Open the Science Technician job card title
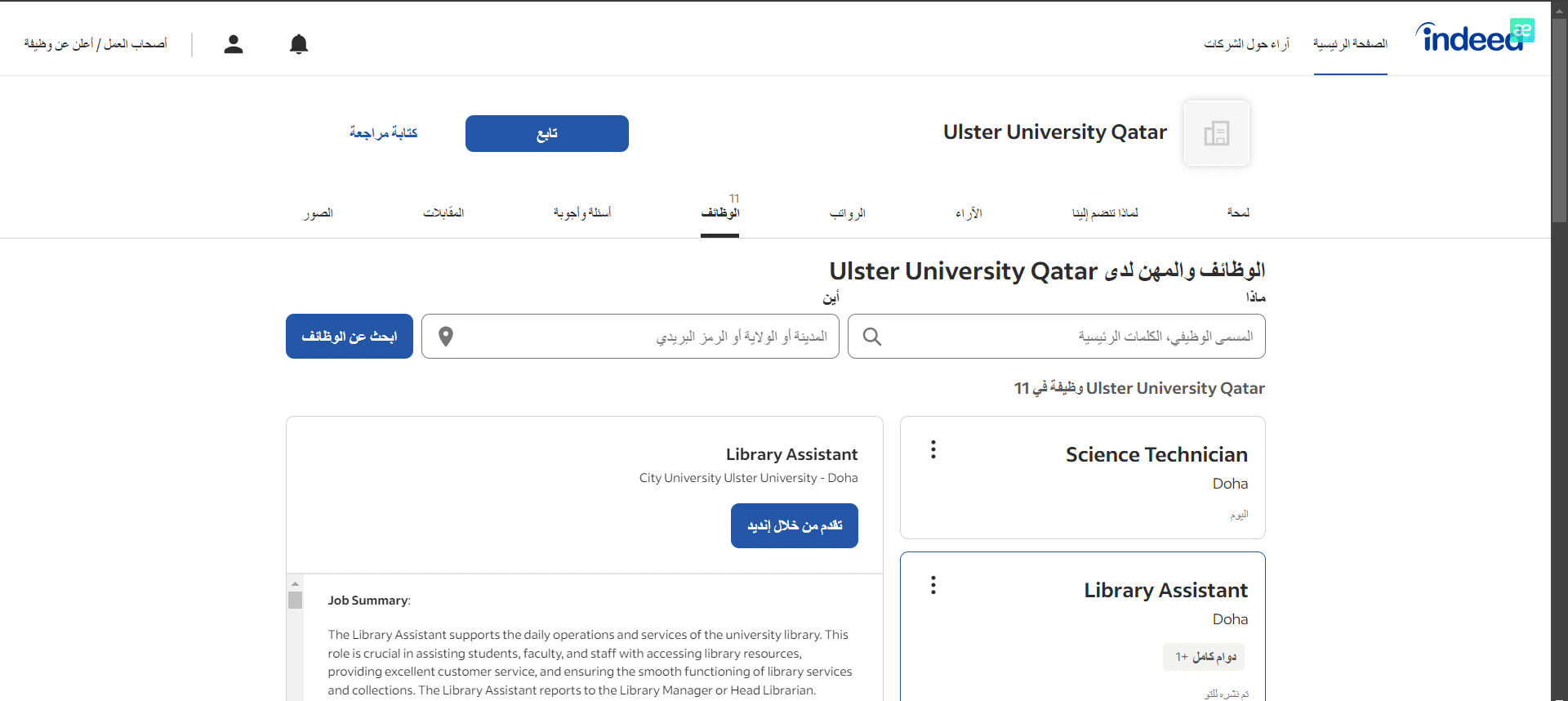 [x=1156, y=454]
